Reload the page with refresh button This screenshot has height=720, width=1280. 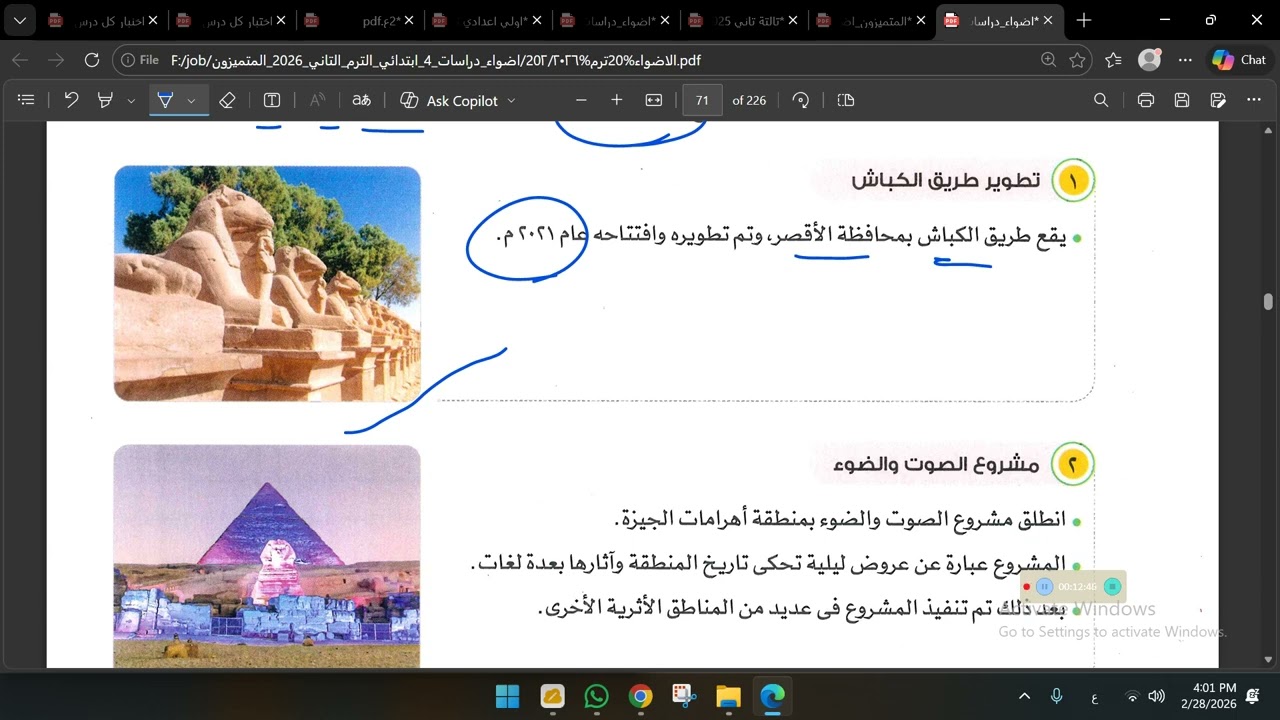92,60
